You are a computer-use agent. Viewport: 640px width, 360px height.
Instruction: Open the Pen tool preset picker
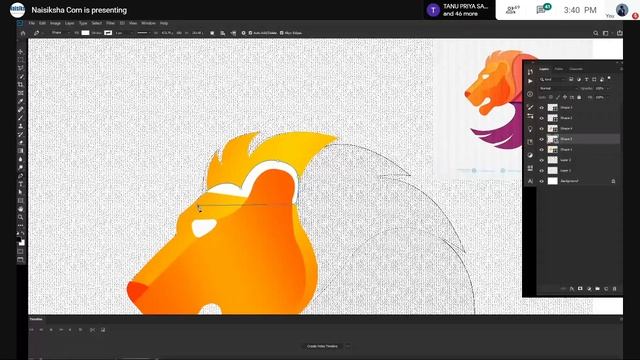38,33
